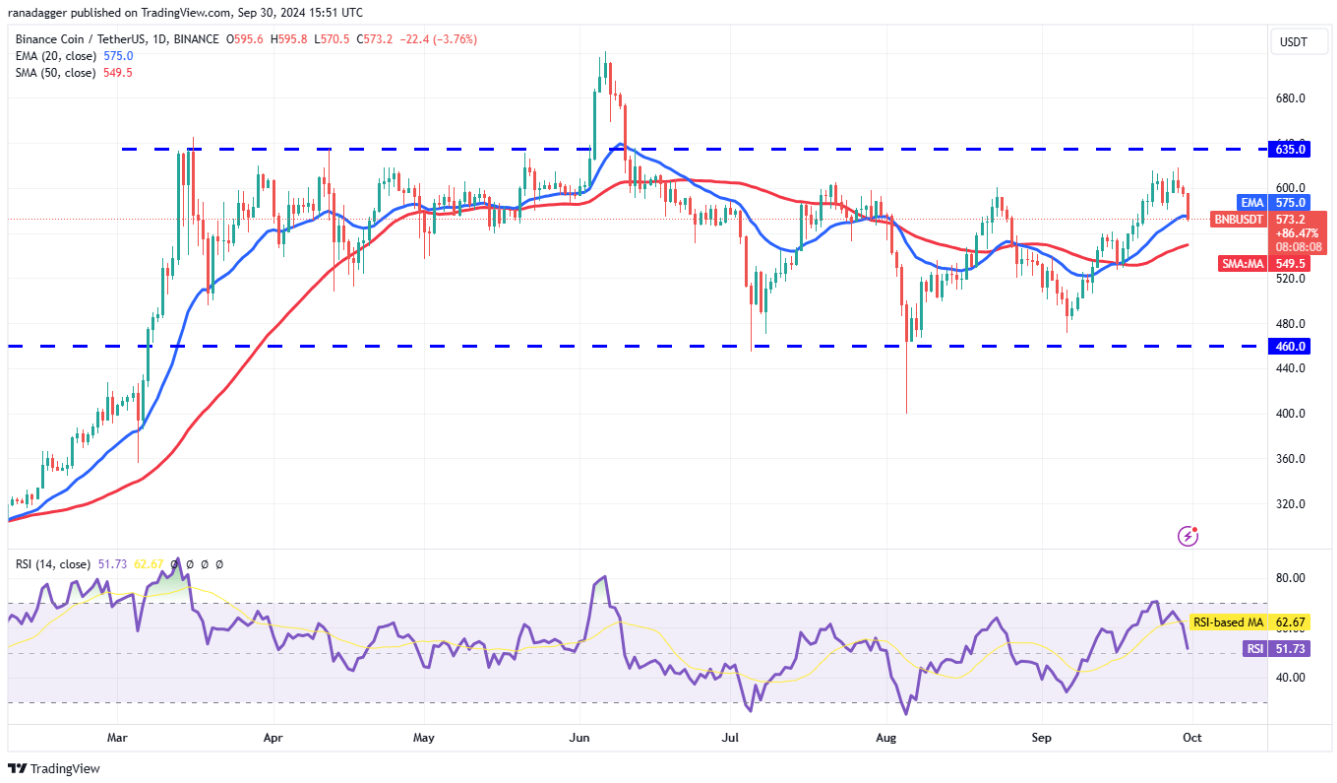
Task: Click the 680.0 price axis label
Action: coord(1290,98)
